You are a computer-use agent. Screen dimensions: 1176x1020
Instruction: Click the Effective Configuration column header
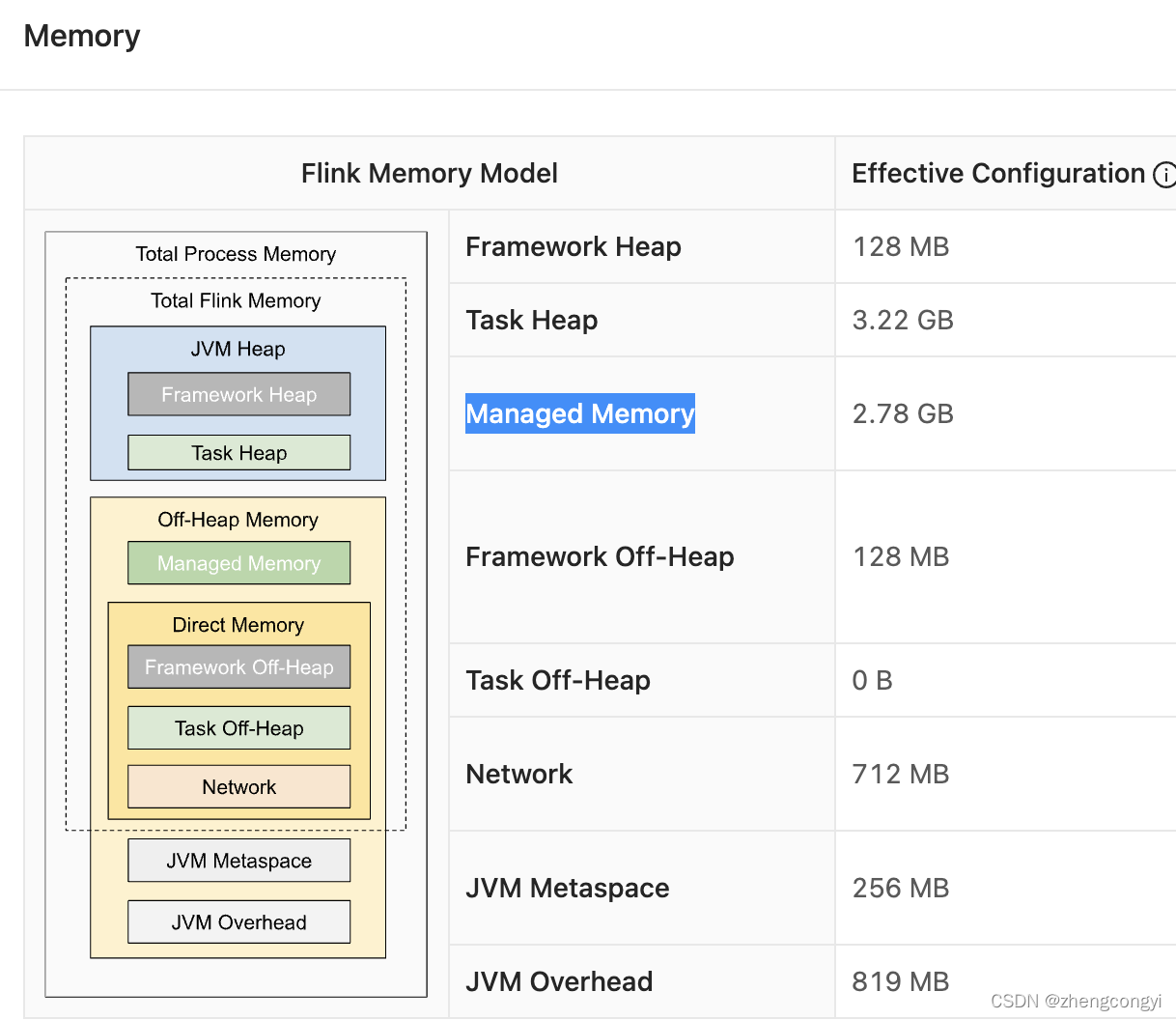pyautogui.click(x=998, y=174)
